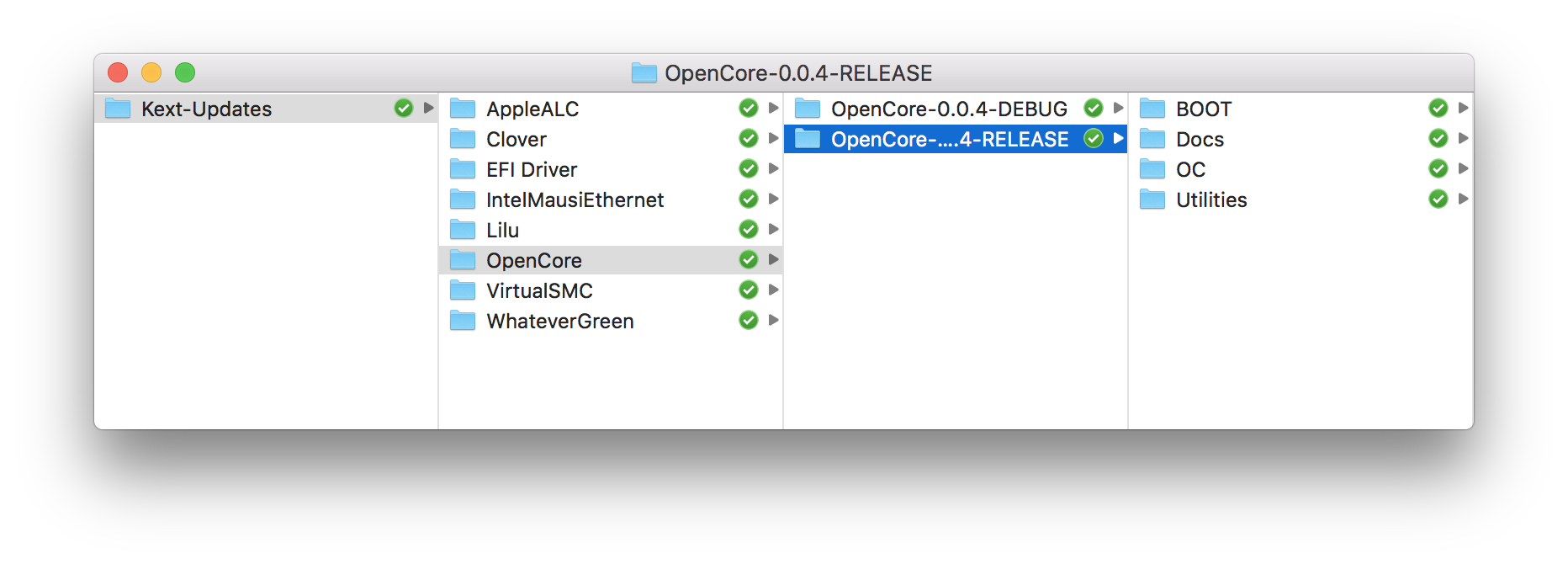Click the BOOT folder icon

click(x=1152, y=109)
